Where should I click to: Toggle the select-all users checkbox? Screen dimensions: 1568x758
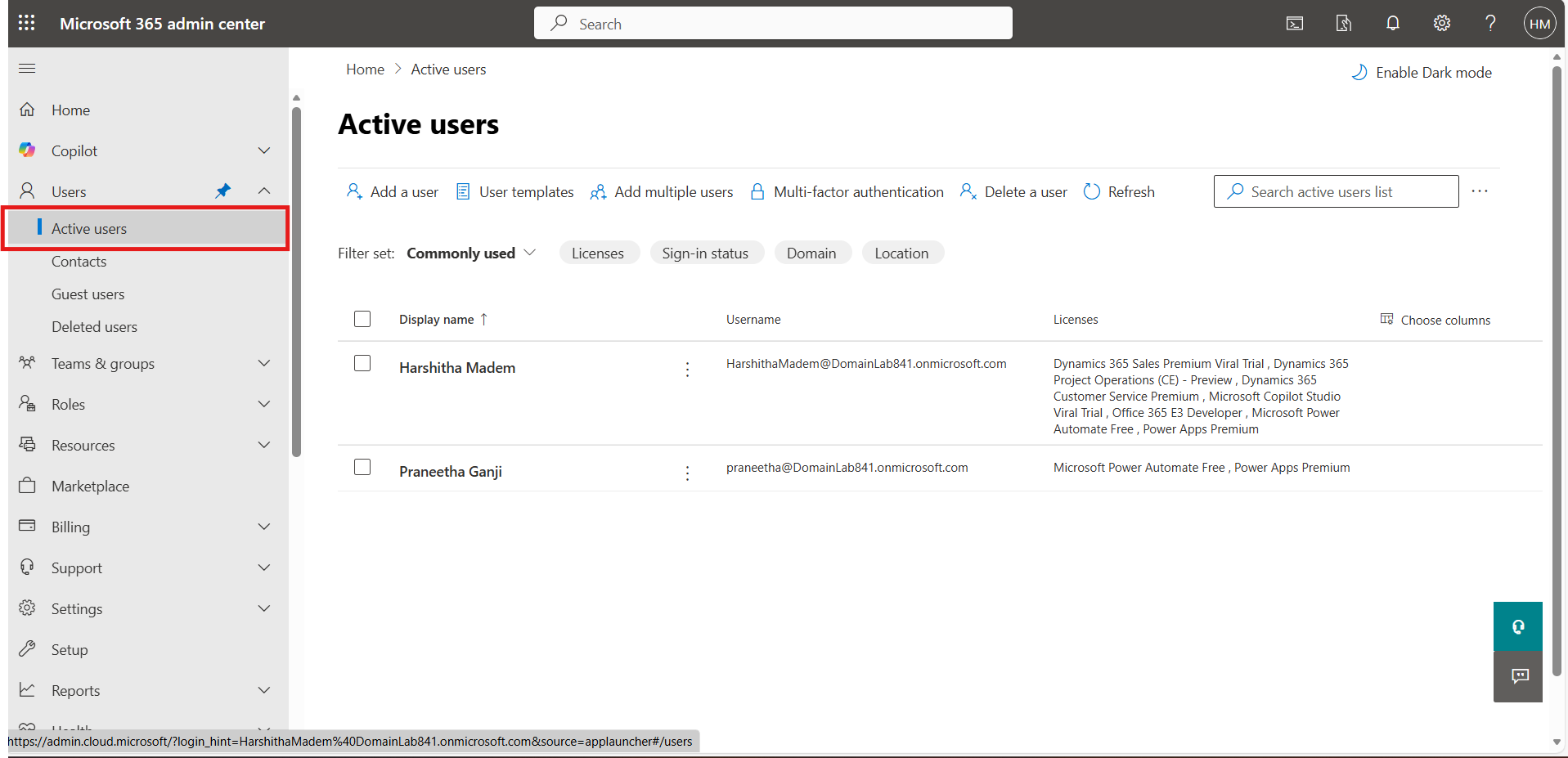[362, 319]
